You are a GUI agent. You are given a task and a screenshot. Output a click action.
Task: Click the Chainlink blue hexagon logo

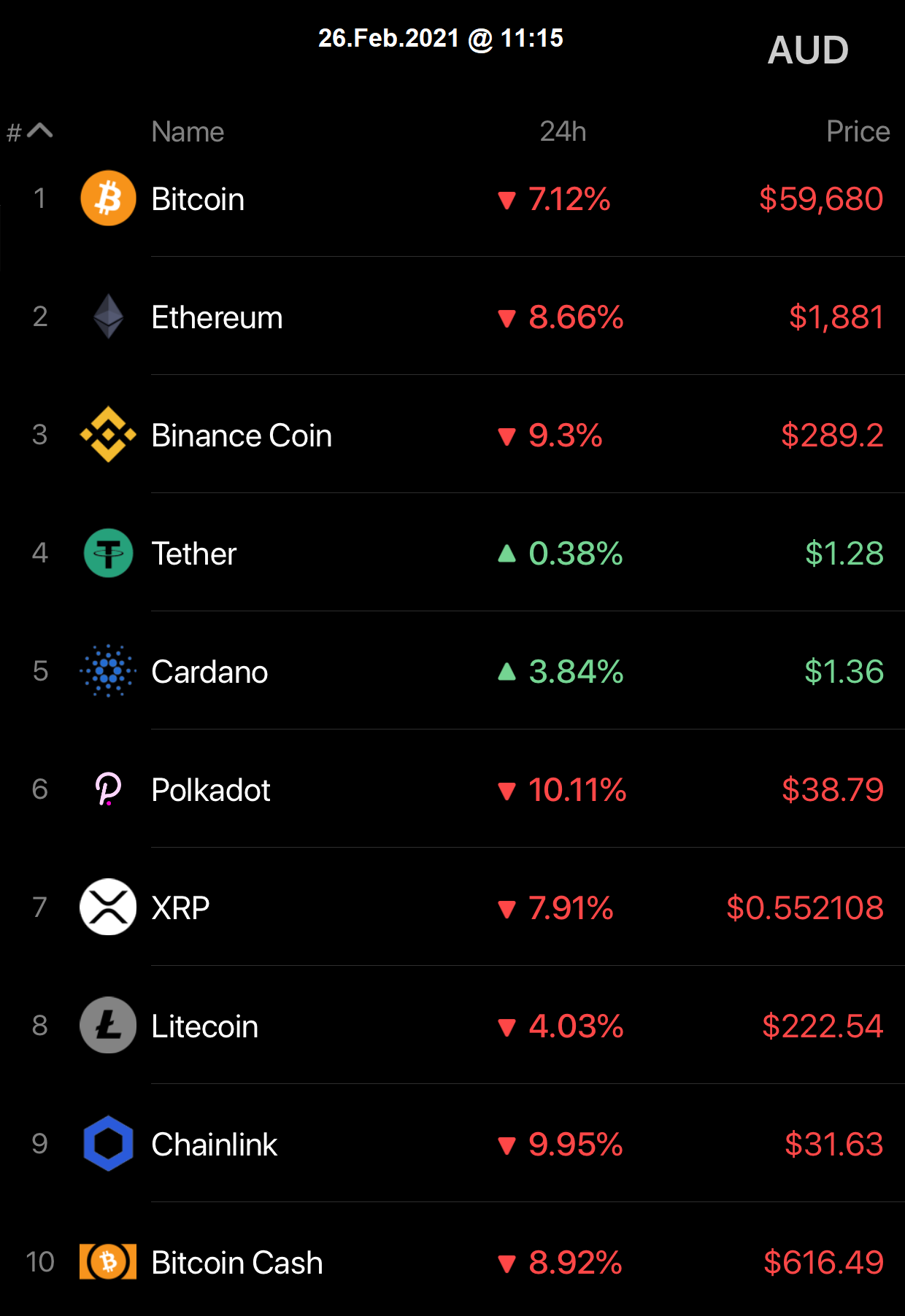(108, 1144)
